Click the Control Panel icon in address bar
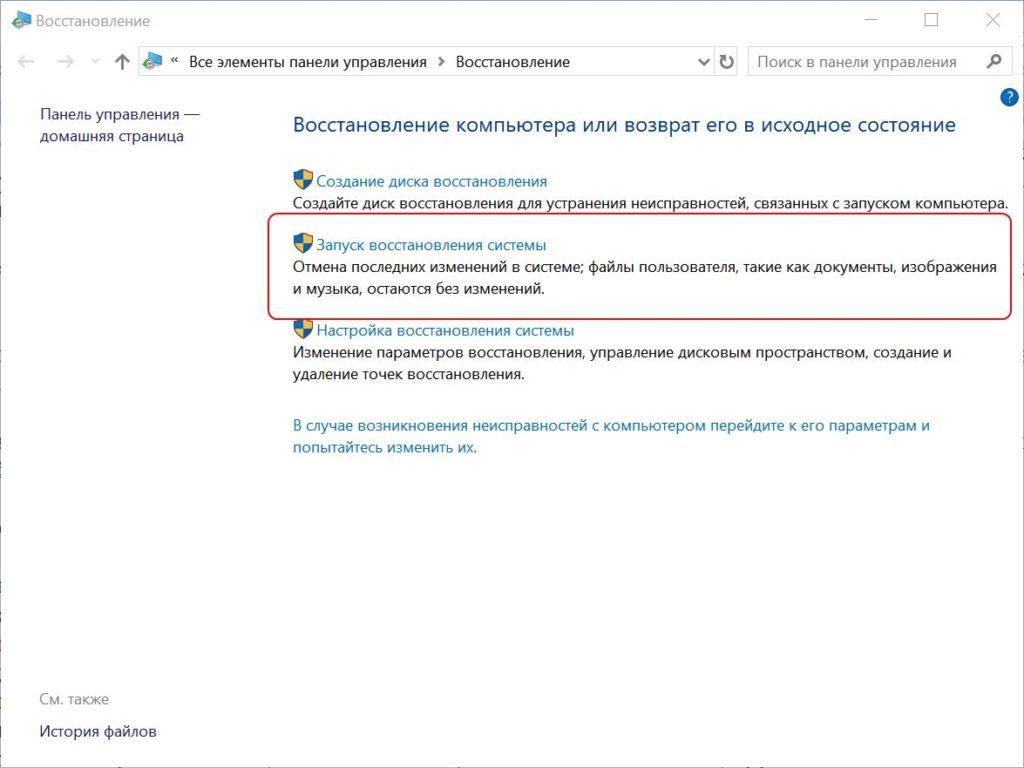1024x768 pixels. (x=152, y=61)
